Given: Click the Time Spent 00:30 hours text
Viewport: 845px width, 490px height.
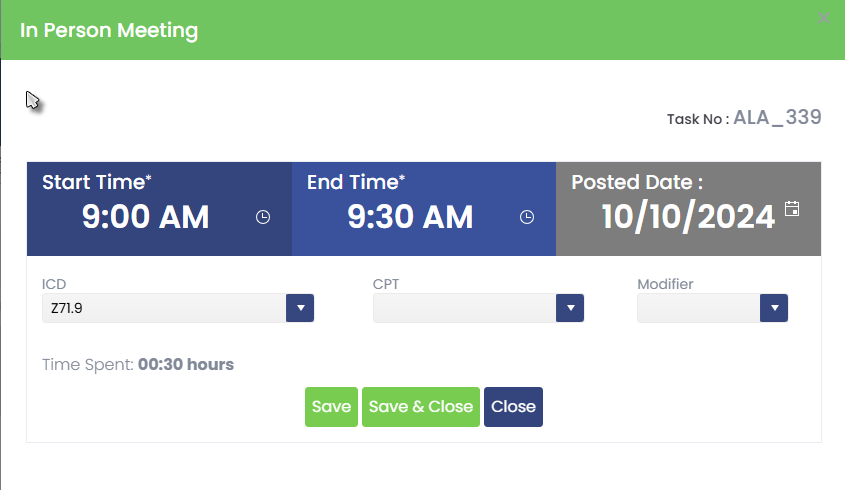Looking at the screenshot, I should (x=138, y=364).
